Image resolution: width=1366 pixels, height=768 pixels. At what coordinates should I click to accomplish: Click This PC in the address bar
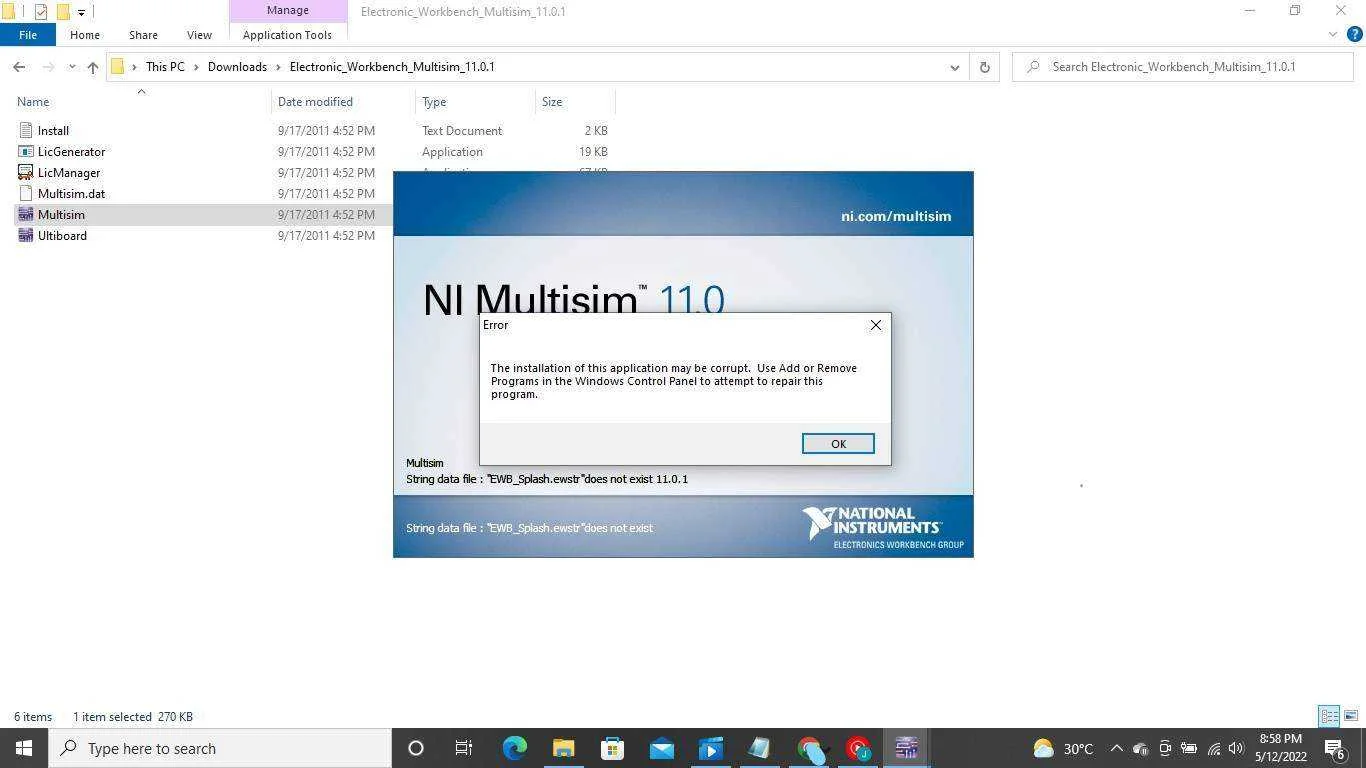tap(165, 67)
